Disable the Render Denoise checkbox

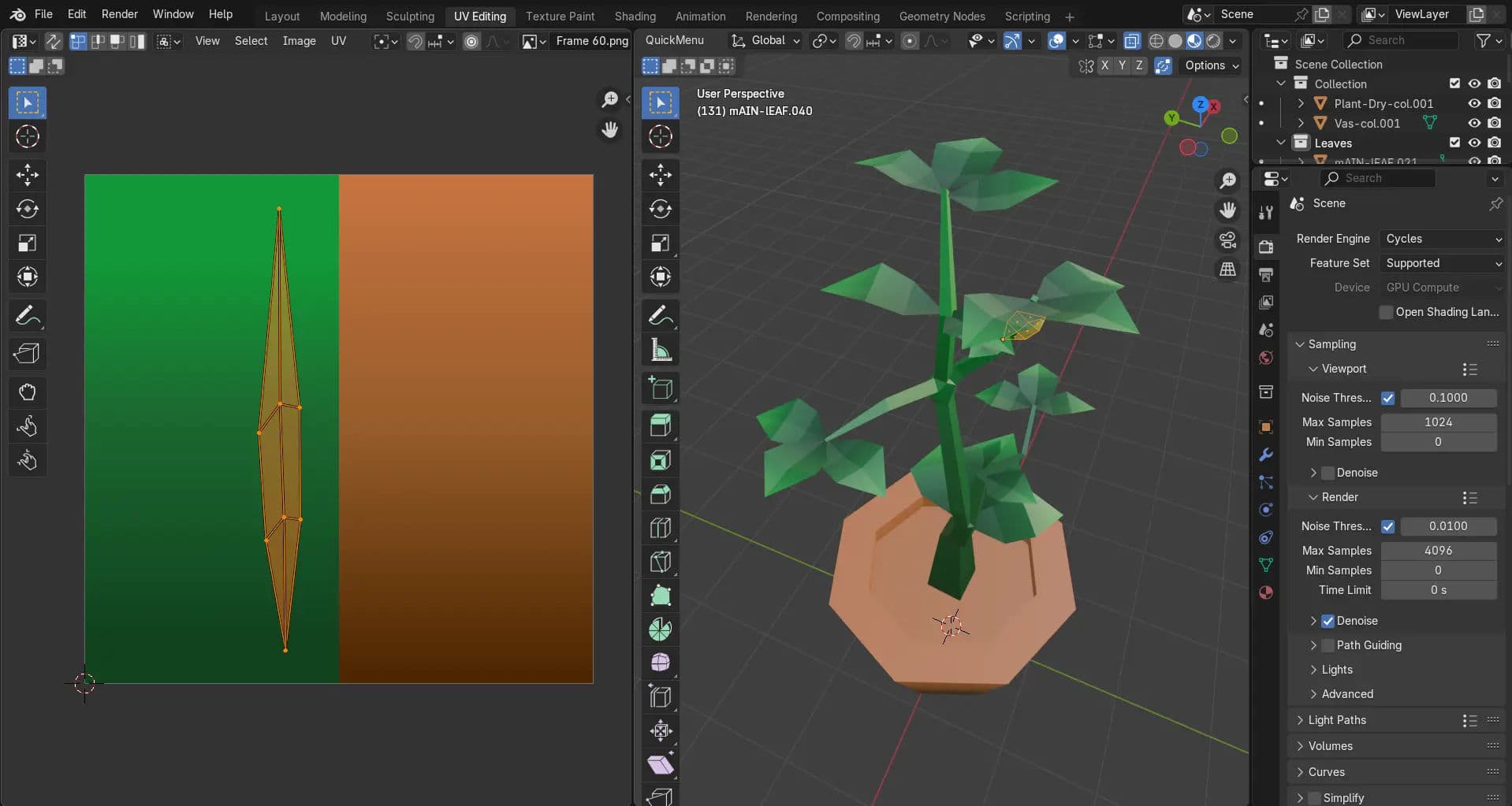coord(1328,621)
